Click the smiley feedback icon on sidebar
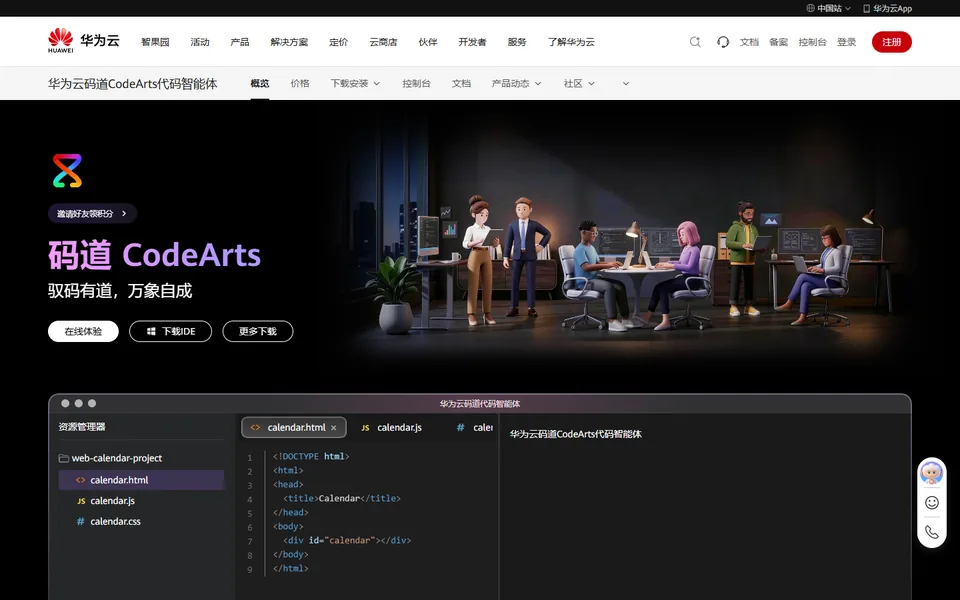The height and width of the screenshot is (600, 960). (x=931, y=503)
